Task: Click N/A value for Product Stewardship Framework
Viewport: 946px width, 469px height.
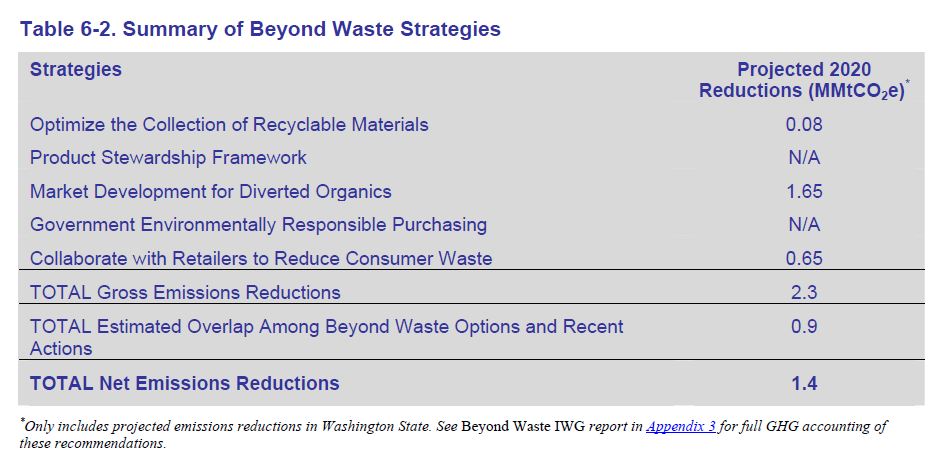Action: click(804, 158)
